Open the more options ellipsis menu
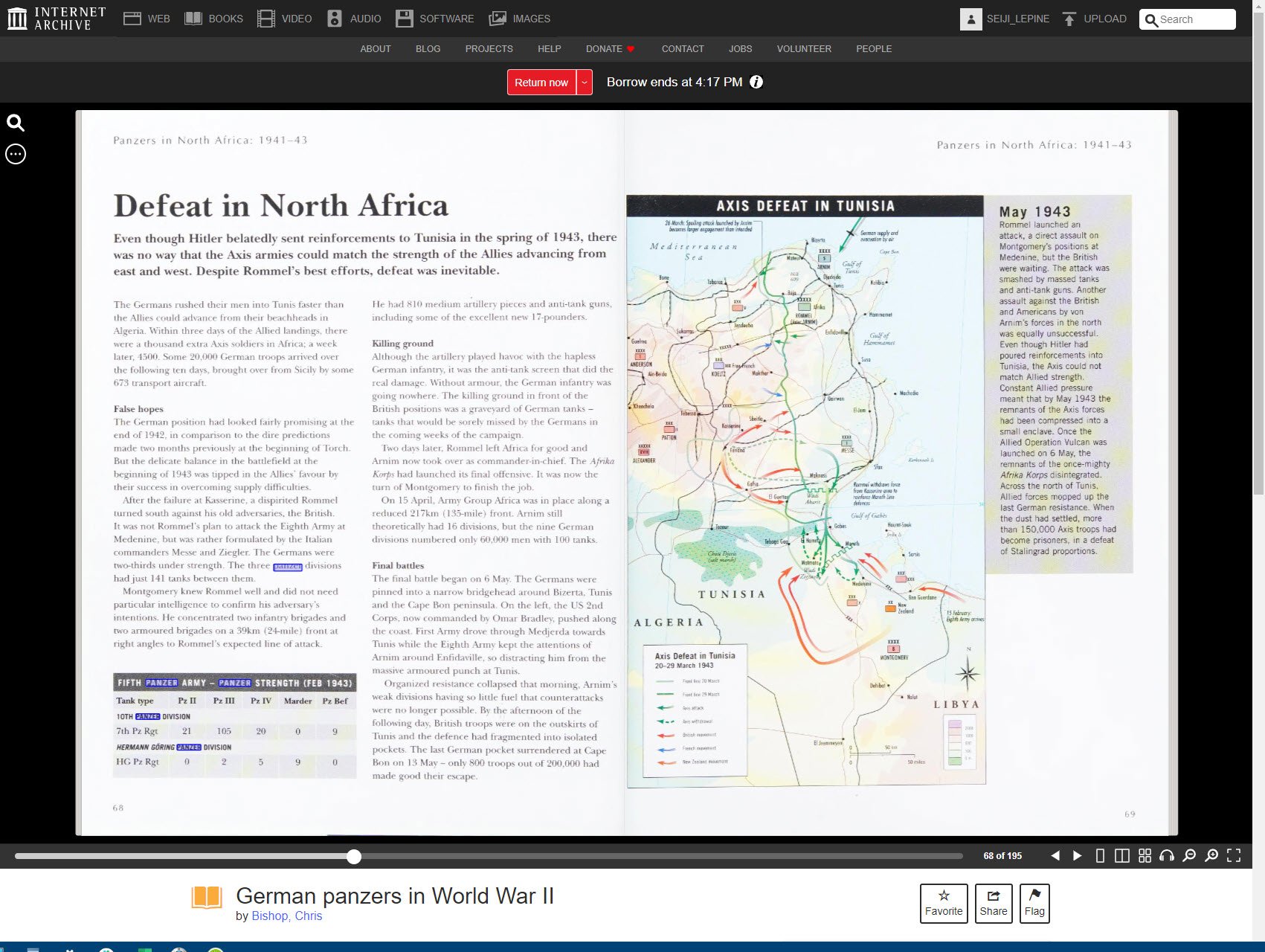Screen dimensions: 1265x952 16,154
